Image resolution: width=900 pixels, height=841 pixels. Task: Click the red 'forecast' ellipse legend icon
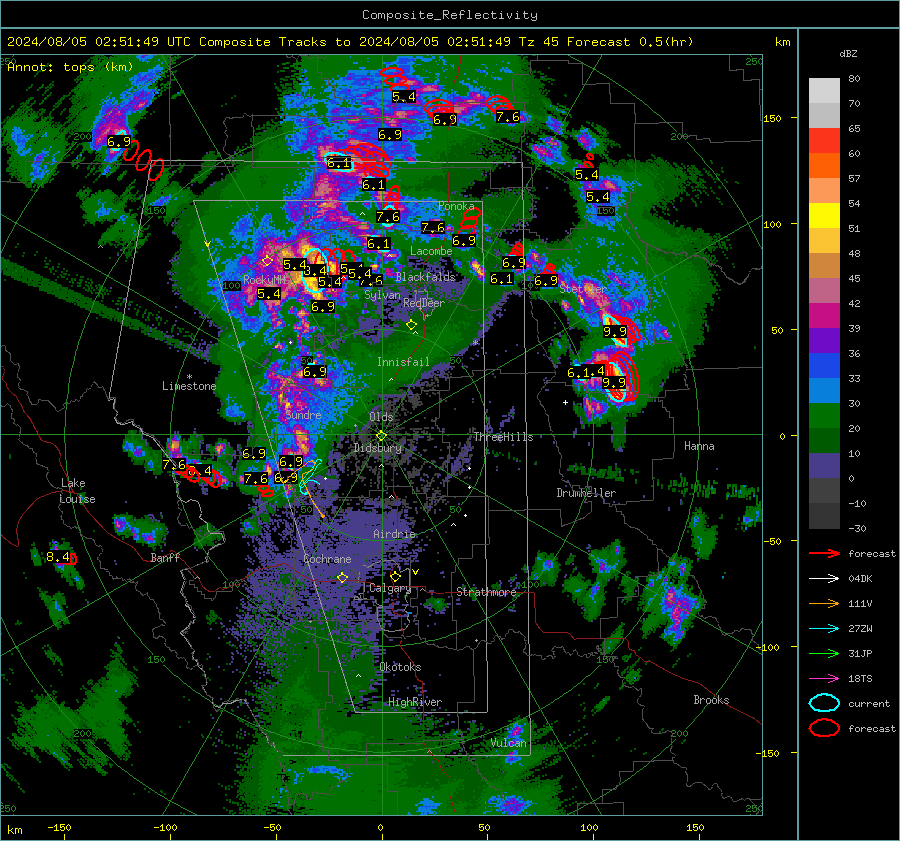pos(824,728)
